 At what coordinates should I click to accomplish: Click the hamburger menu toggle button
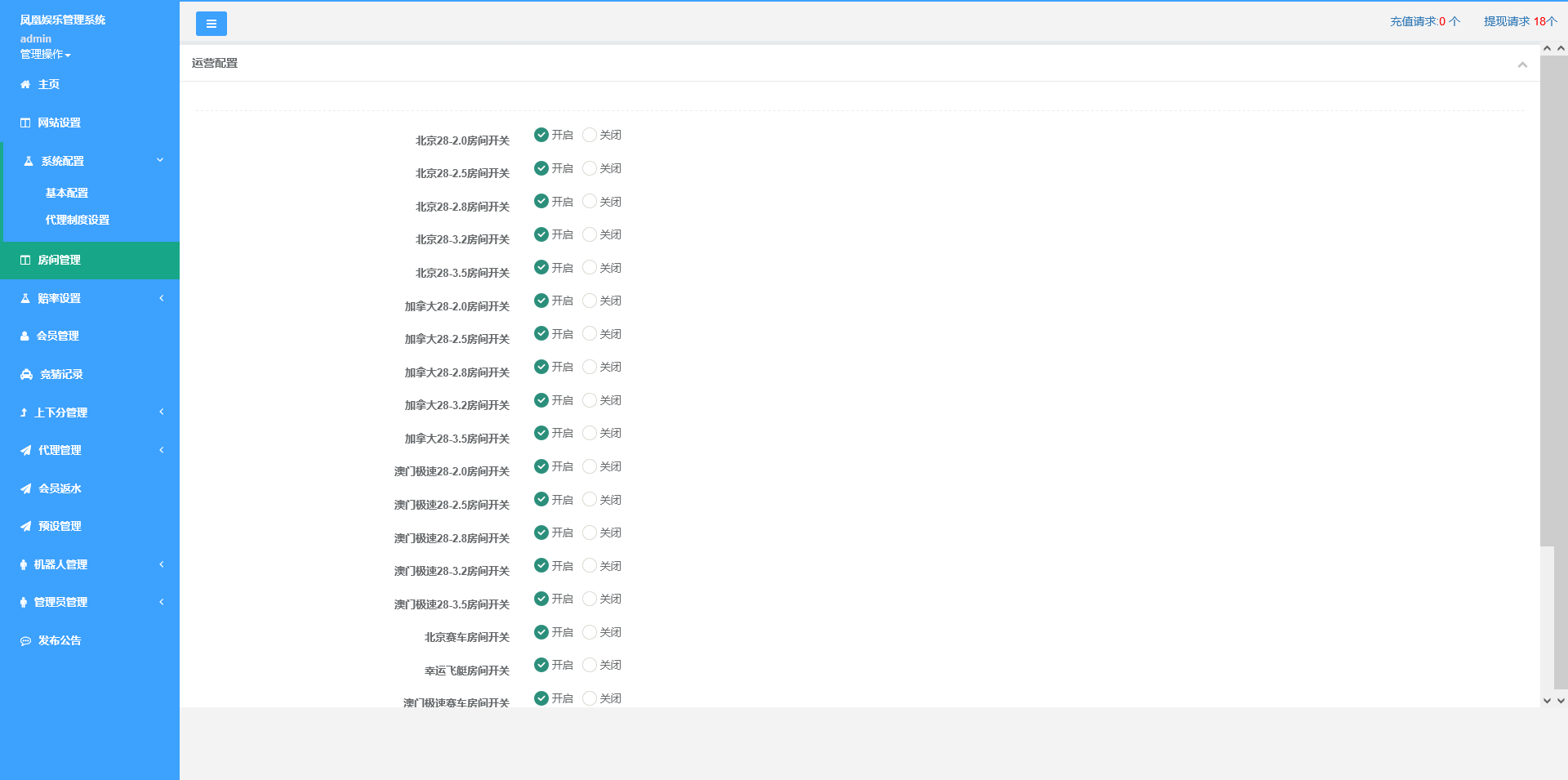[211, 24]
